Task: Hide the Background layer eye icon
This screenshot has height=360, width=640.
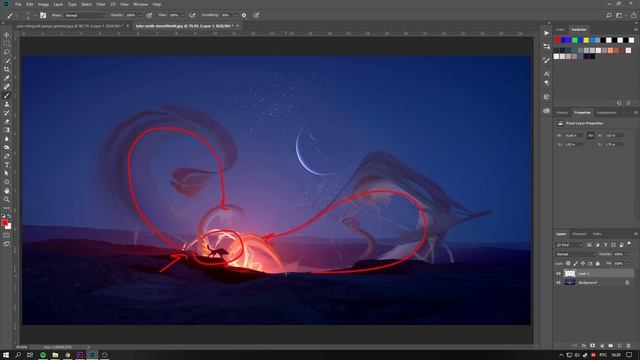Action: (558, 282)
